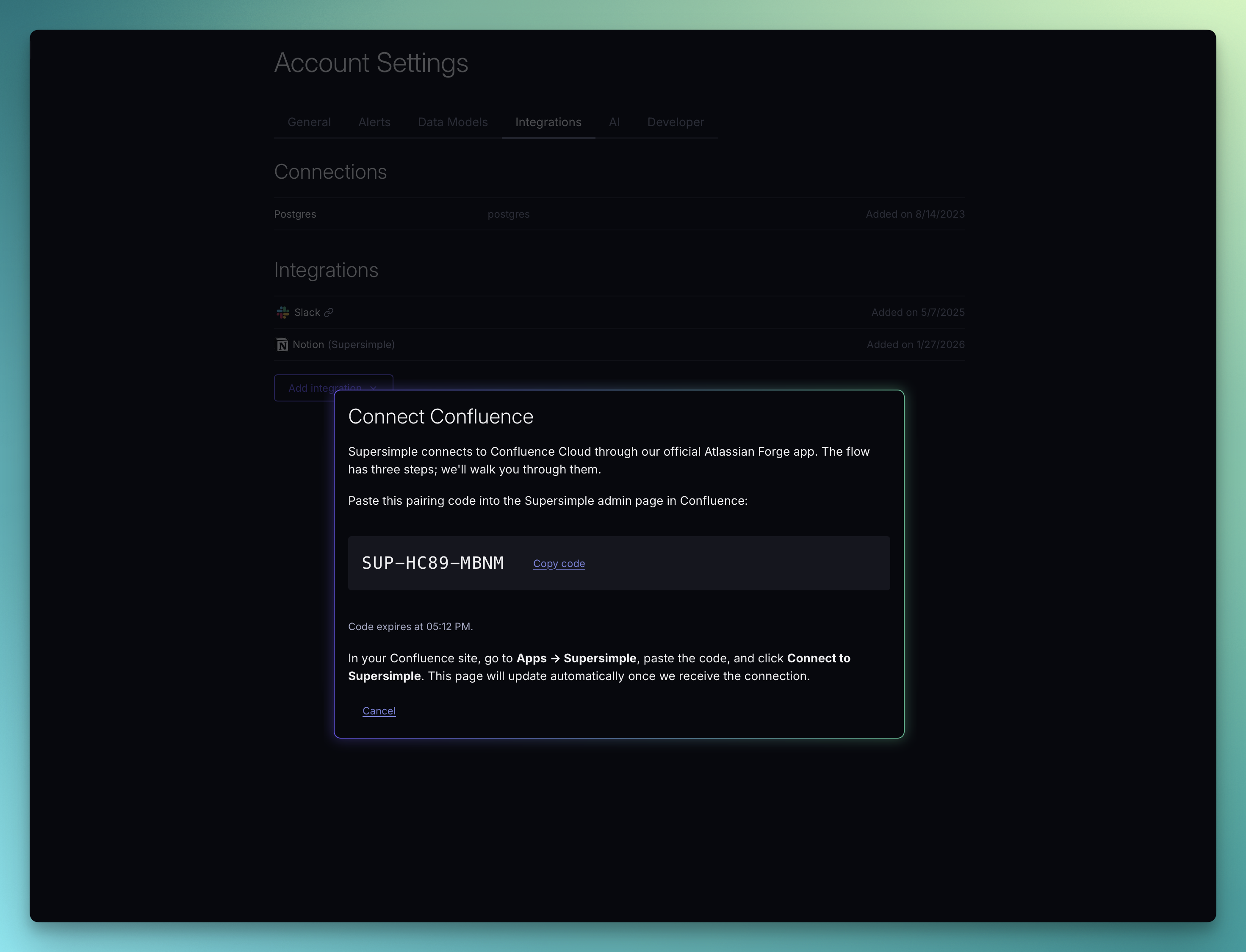This screenshot has height=952, width=1246.
Task: Open the link icon beside Slack
Action: click(x=329, y=312)
